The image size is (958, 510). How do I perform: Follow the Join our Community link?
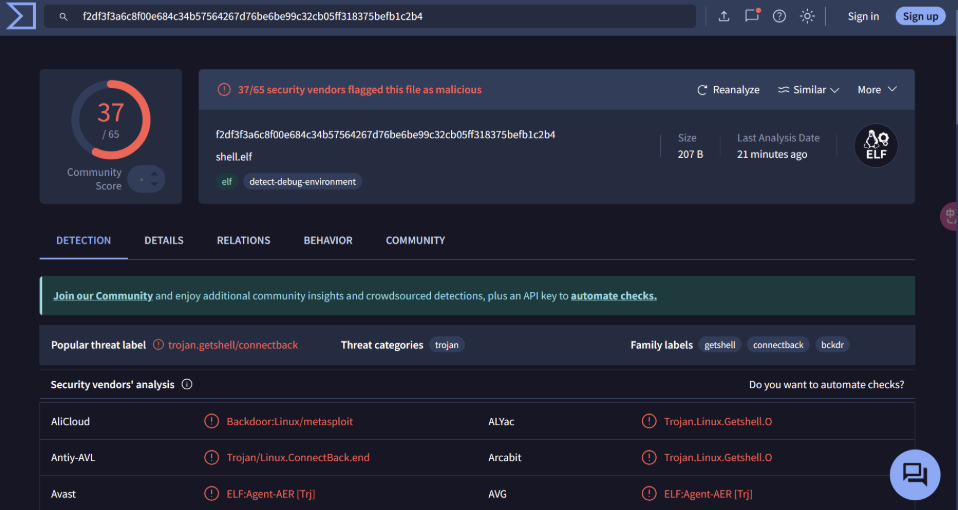(x=103, y=296)
